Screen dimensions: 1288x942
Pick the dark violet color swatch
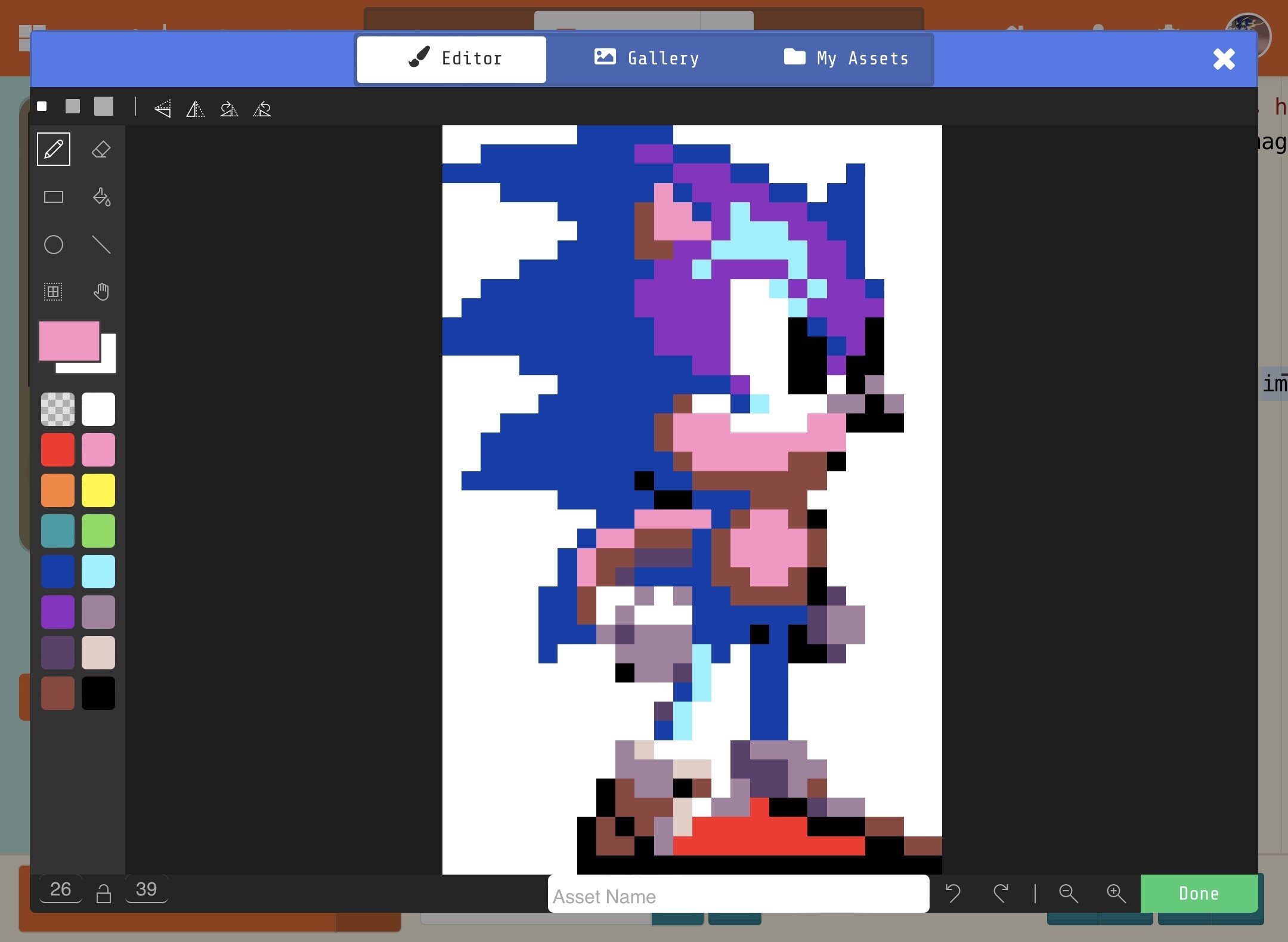coord(58,653)
